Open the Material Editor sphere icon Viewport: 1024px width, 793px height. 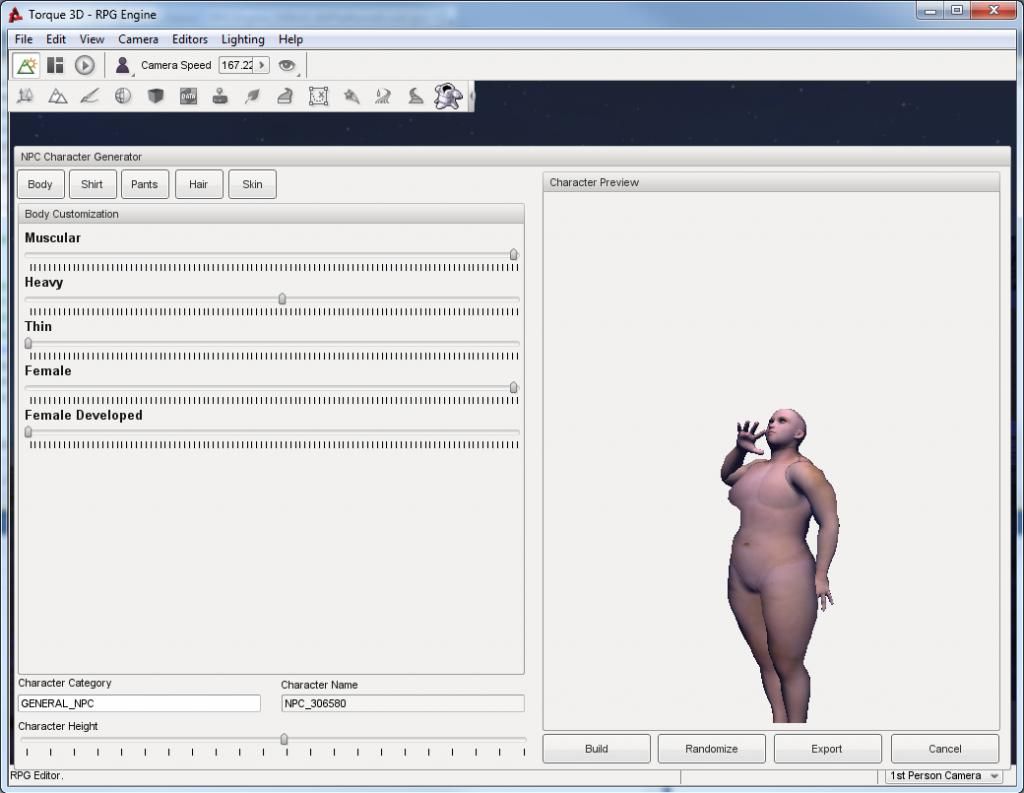(x=123, y=96)
